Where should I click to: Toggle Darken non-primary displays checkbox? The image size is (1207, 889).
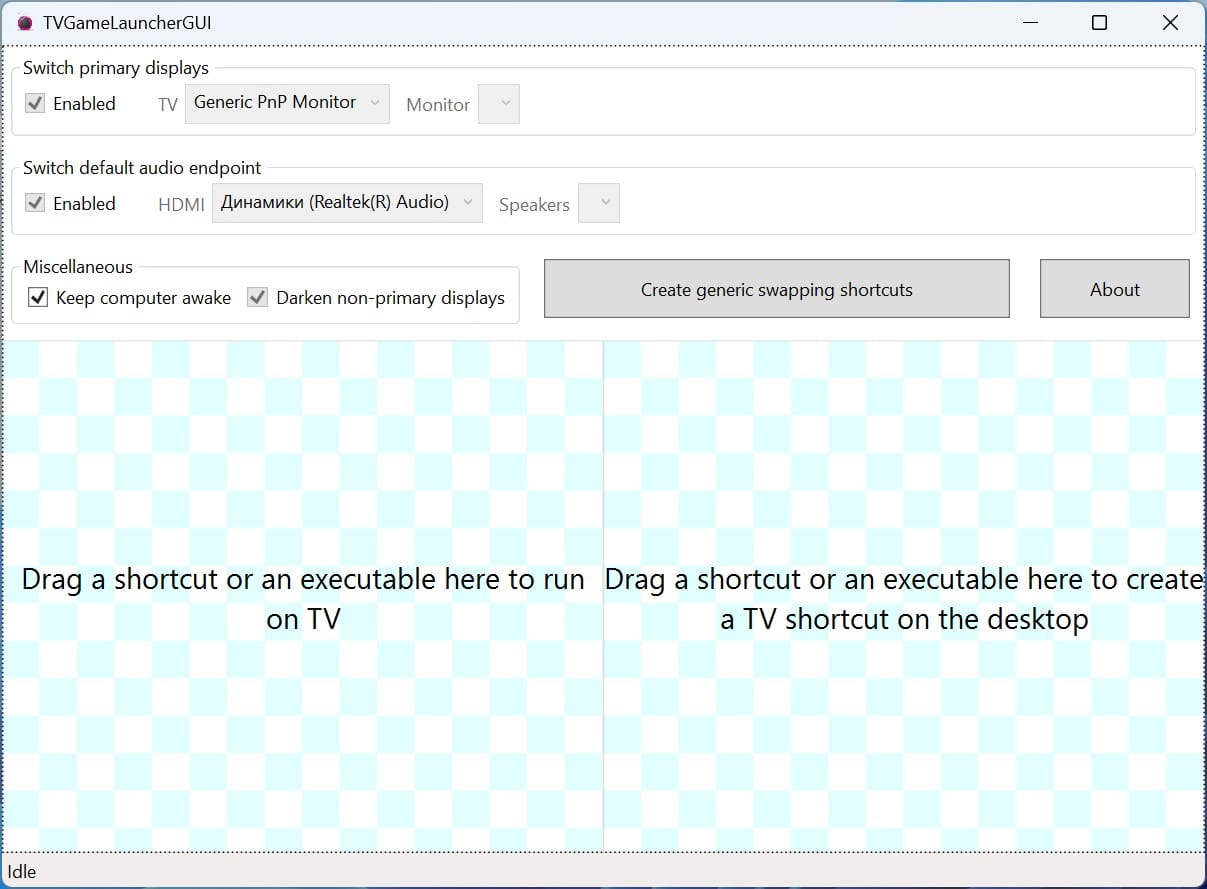[x=258, y=298]
